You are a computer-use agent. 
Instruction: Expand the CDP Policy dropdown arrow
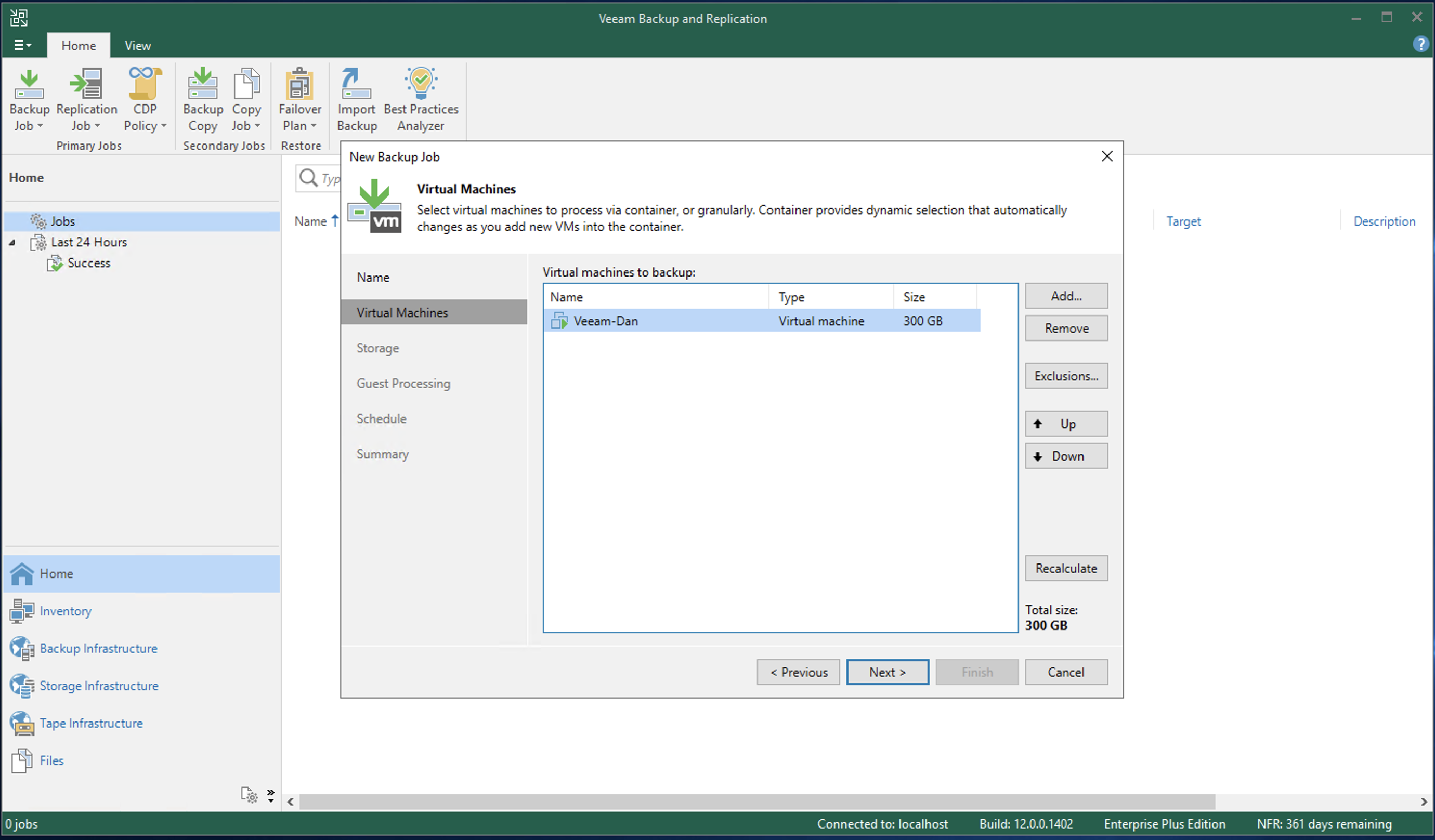click(164, 126)
